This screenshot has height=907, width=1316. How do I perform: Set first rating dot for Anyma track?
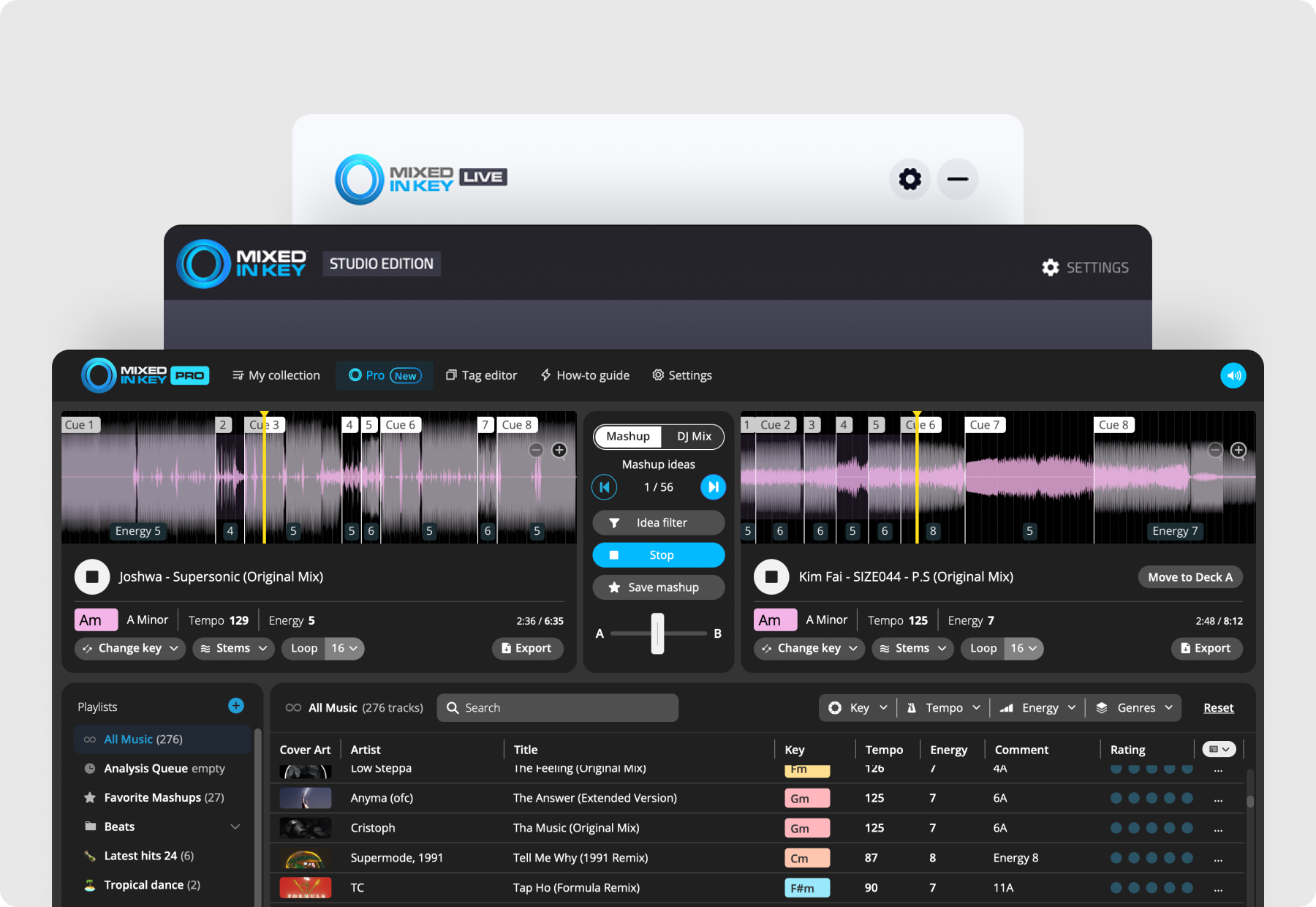tap(1116, 798)
